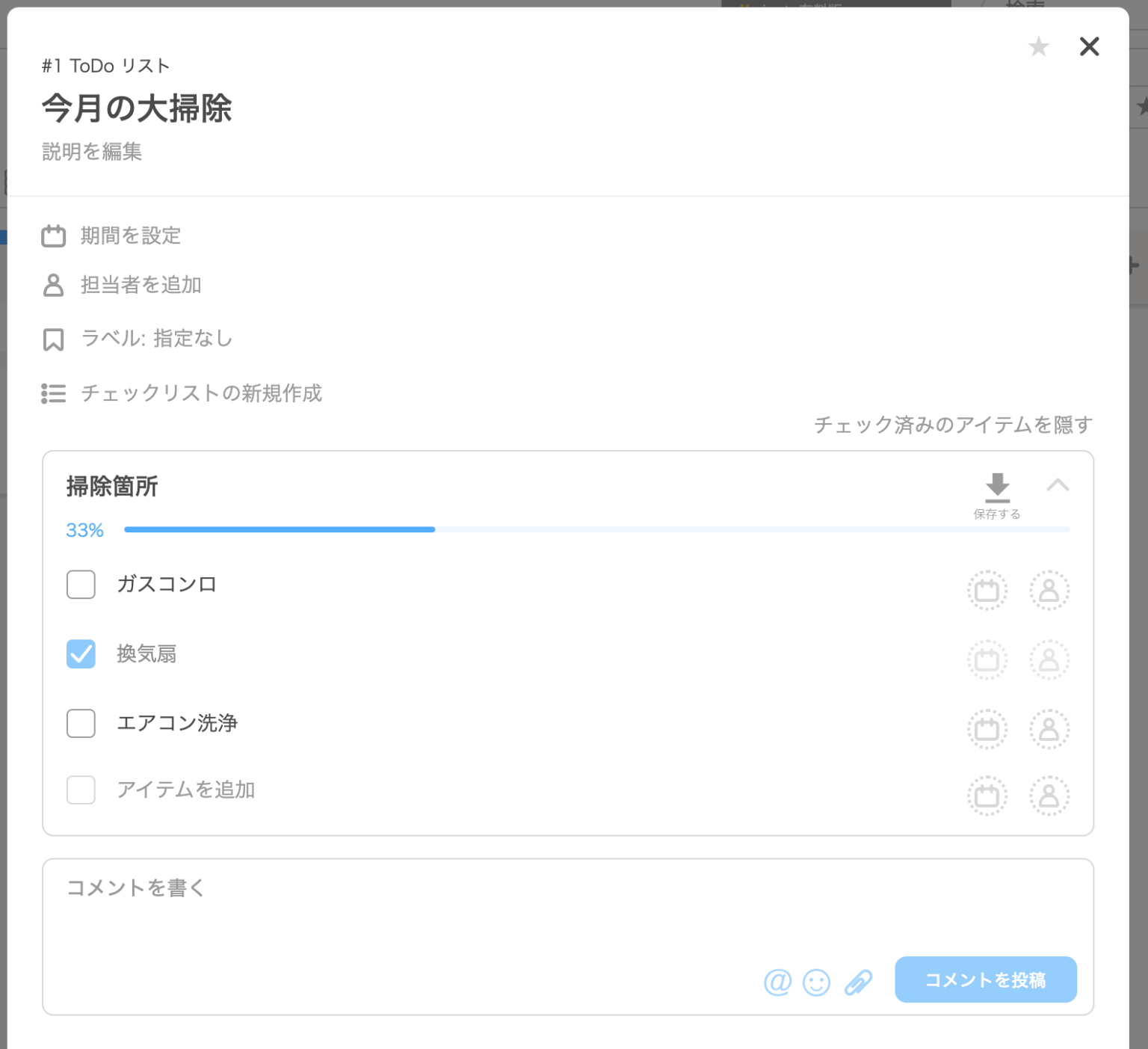The width and height of the screenshot is (1148, 1049).
Task: Attach a file using the paperclip icon
Action: [858, 980]
